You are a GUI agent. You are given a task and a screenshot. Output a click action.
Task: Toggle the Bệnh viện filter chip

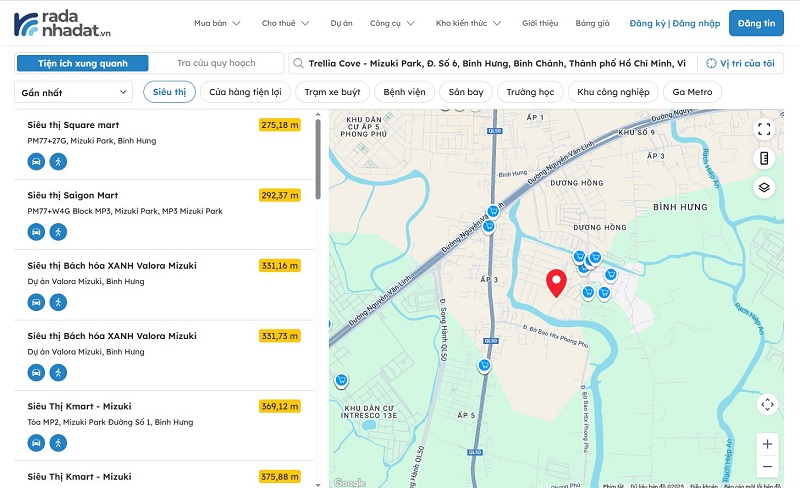tap(403, 92)
